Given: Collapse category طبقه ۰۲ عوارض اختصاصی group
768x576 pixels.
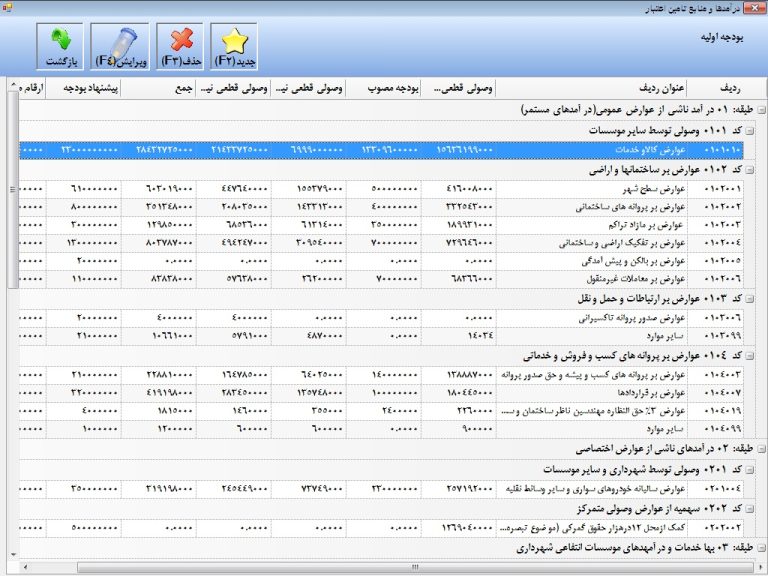Looking at the screenshot, I should [x=761, y=449].
